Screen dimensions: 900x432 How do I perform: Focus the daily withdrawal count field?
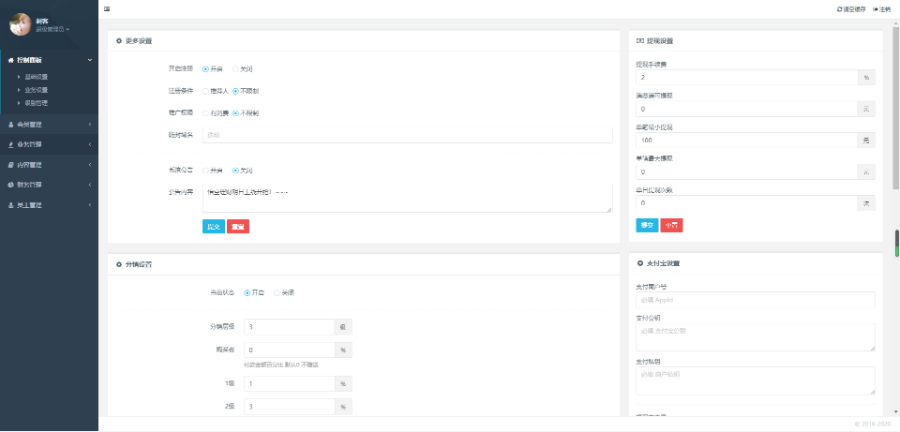747,203
